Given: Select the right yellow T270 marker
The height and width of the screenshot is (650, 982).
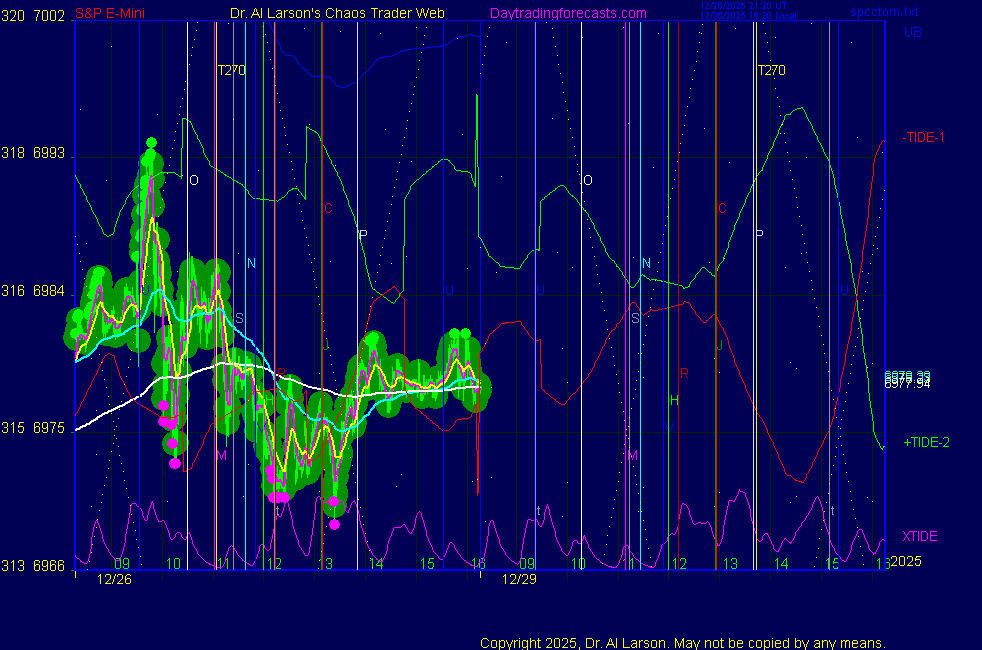Looking at the screenshot, I should click(771, 70).
